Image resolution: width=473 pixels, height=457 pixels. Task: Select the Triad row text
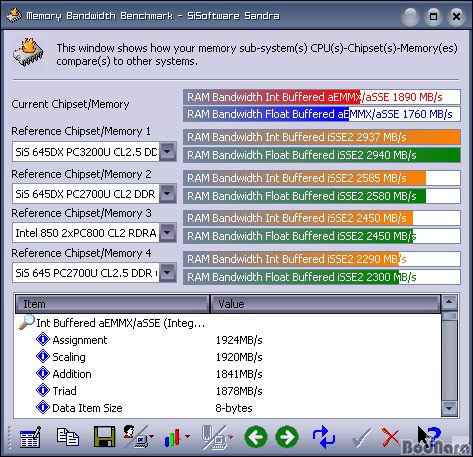tap(65, 391)
